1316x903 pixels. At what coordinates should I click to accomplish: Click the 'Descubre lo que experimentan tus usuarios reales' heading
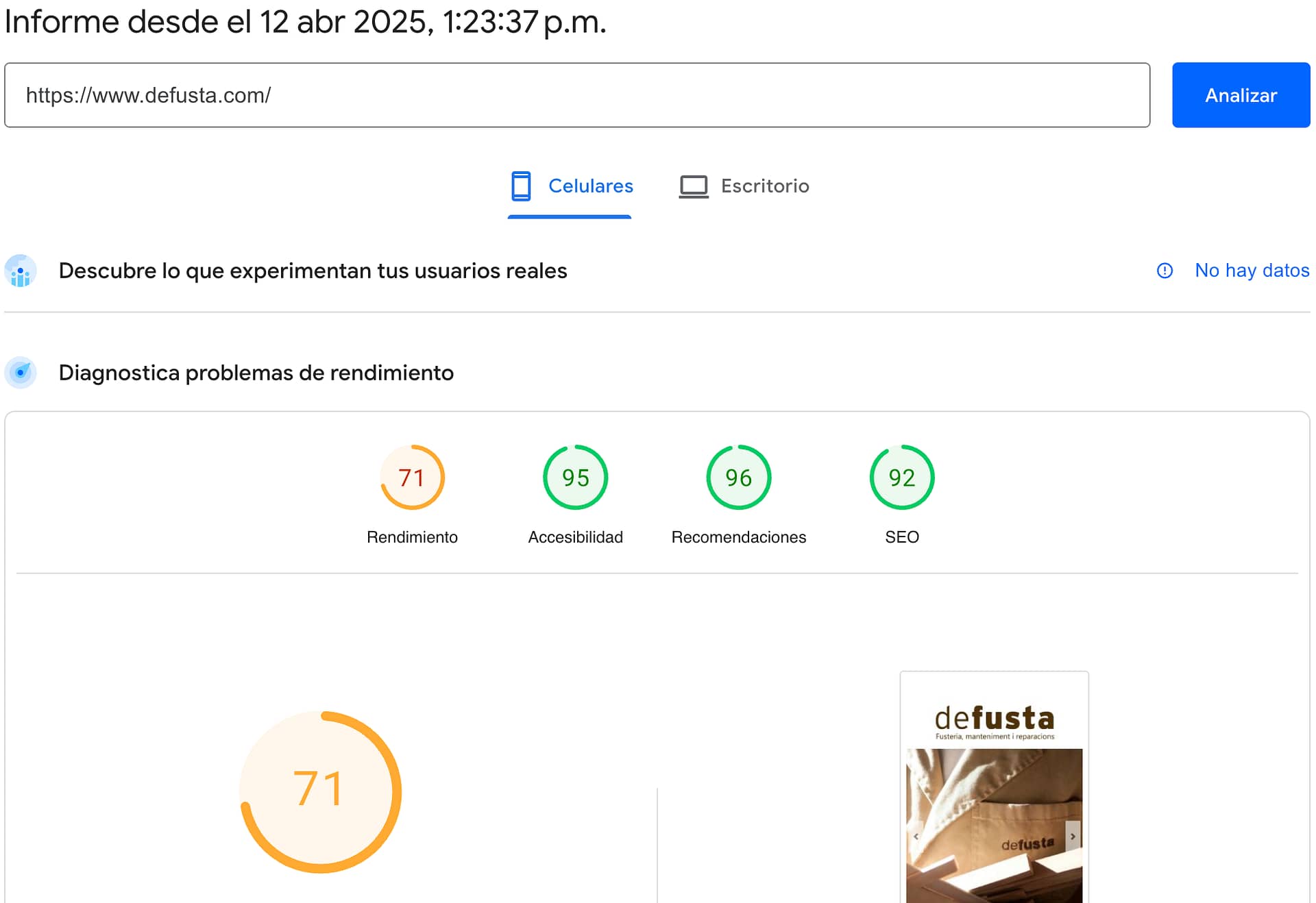click(x=313, y=271)
